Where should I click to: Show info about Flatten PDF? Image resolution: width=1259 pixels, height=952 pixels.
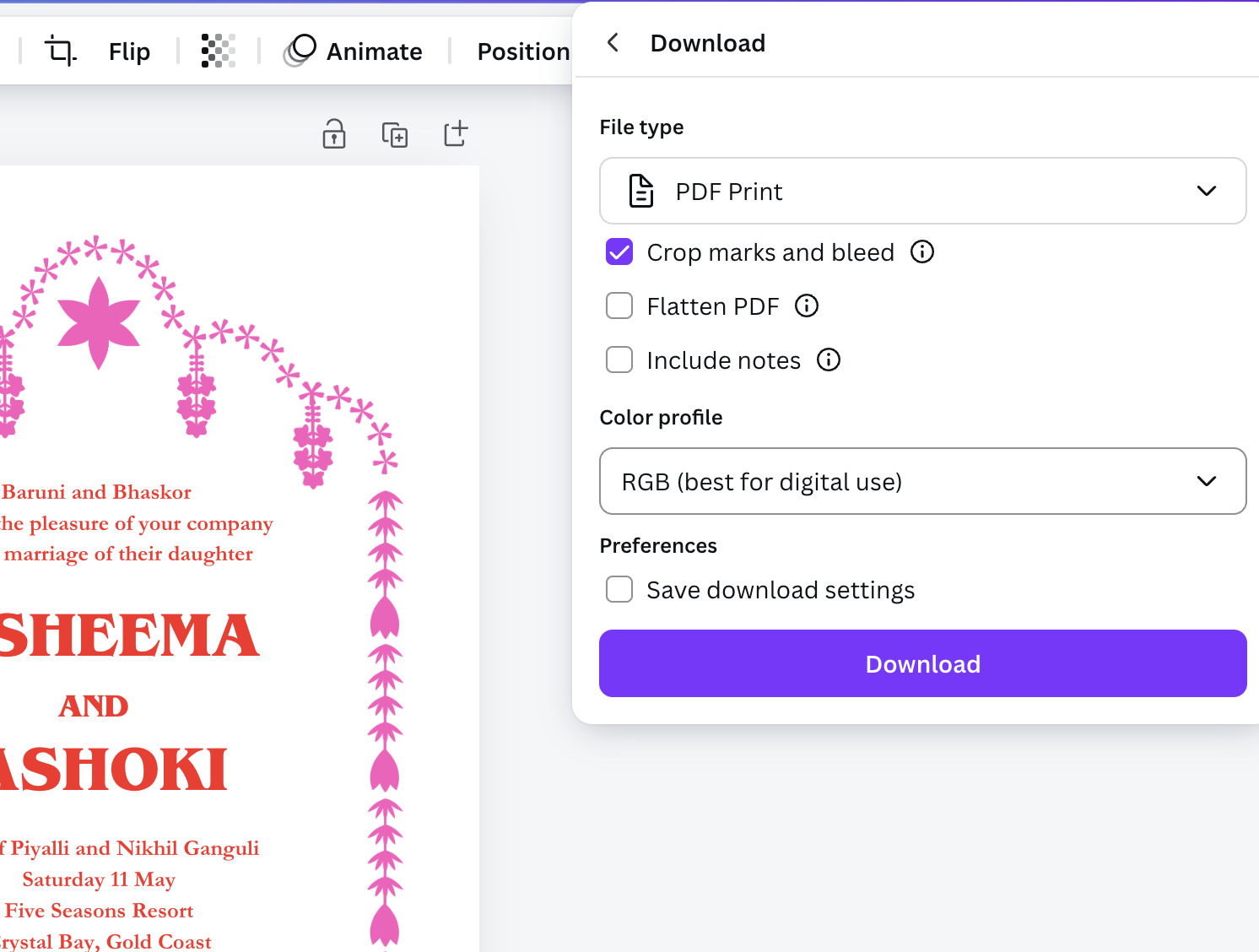pyautogui.click(x=807, y=306)
